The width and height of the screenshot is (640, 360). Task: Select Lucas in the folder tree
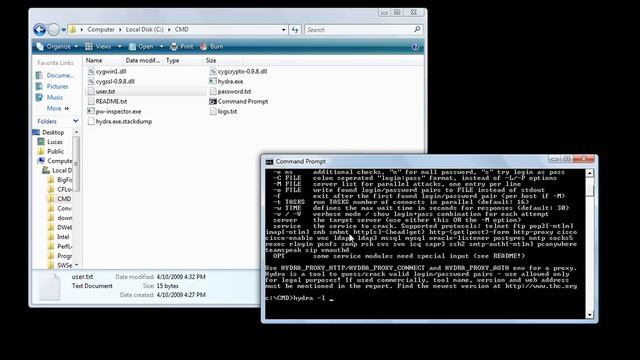pos(55,142)
